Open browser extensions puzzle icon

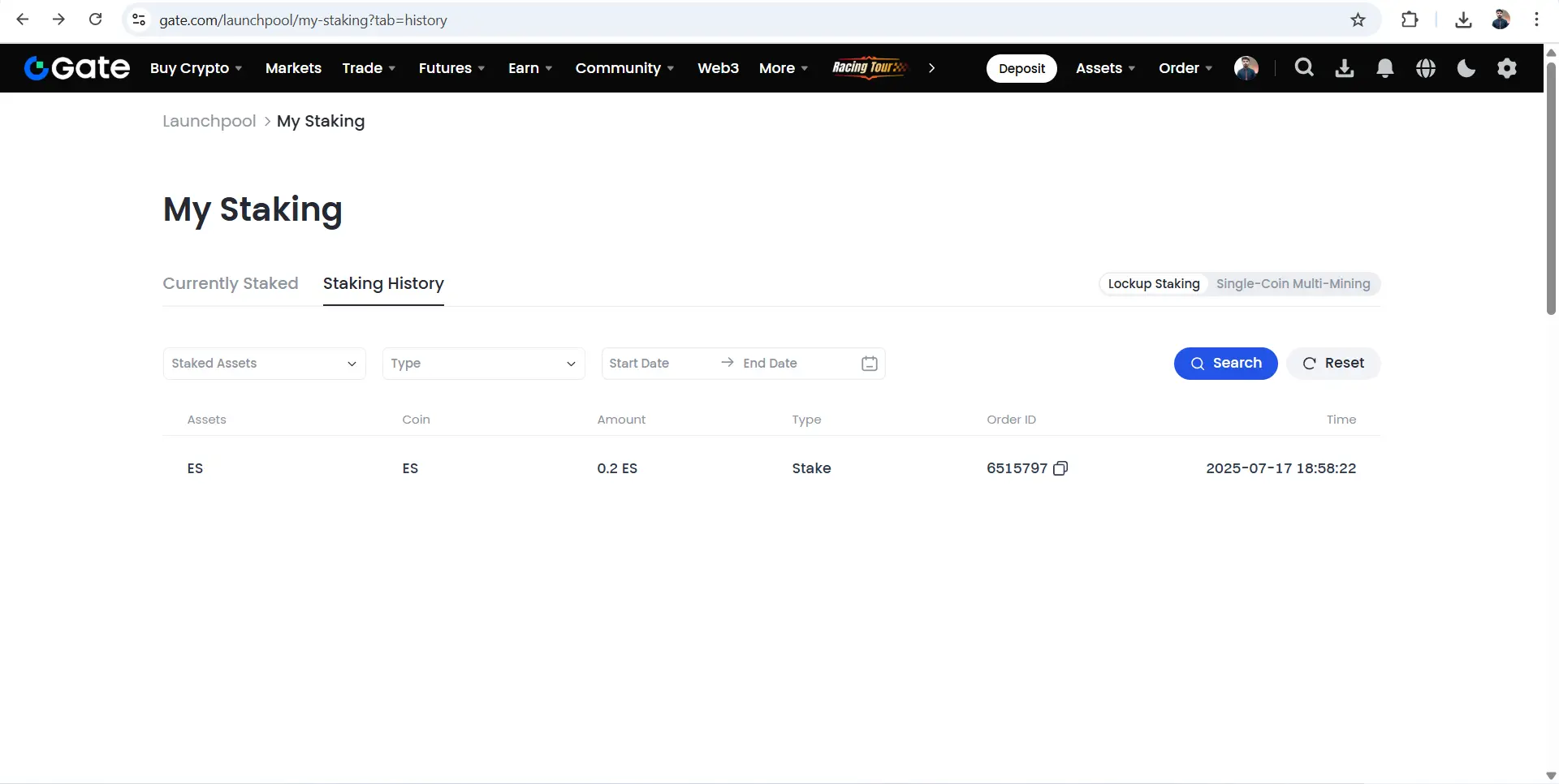pyautogui.click(x=1410, y=19)
